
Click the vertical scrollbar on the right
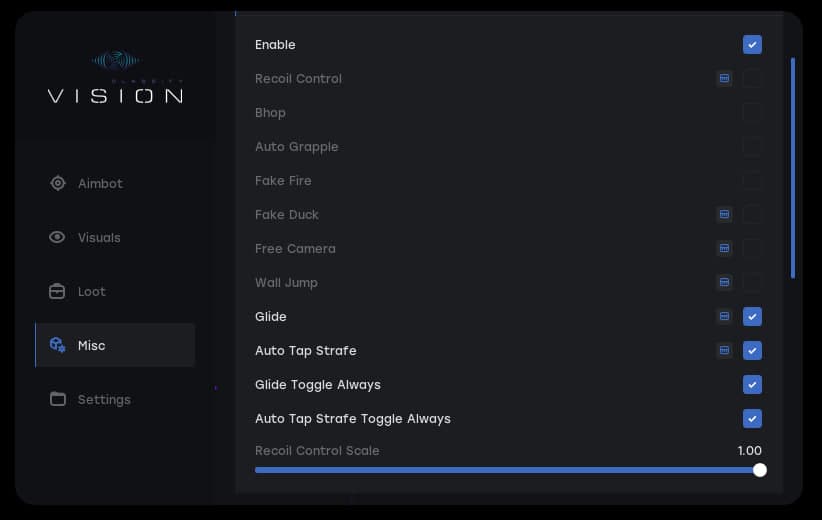[793, 167]
